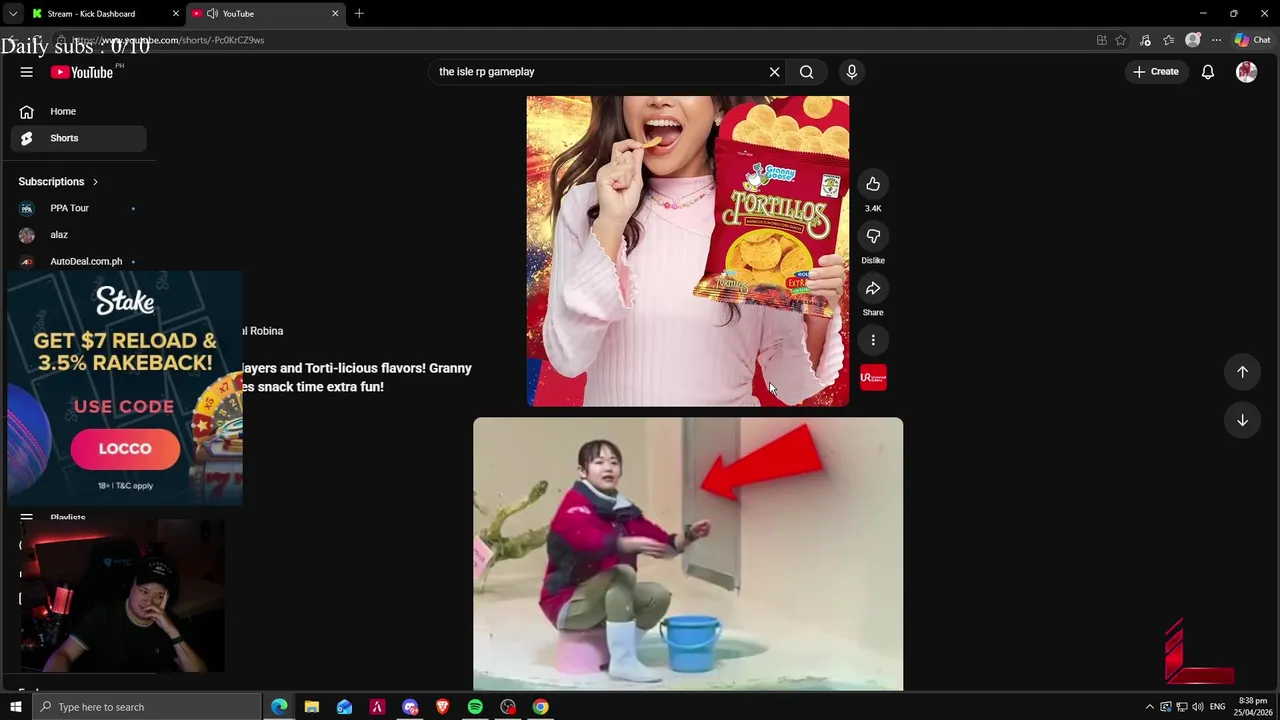Open the Favorites list icon

pos(1169,40)
